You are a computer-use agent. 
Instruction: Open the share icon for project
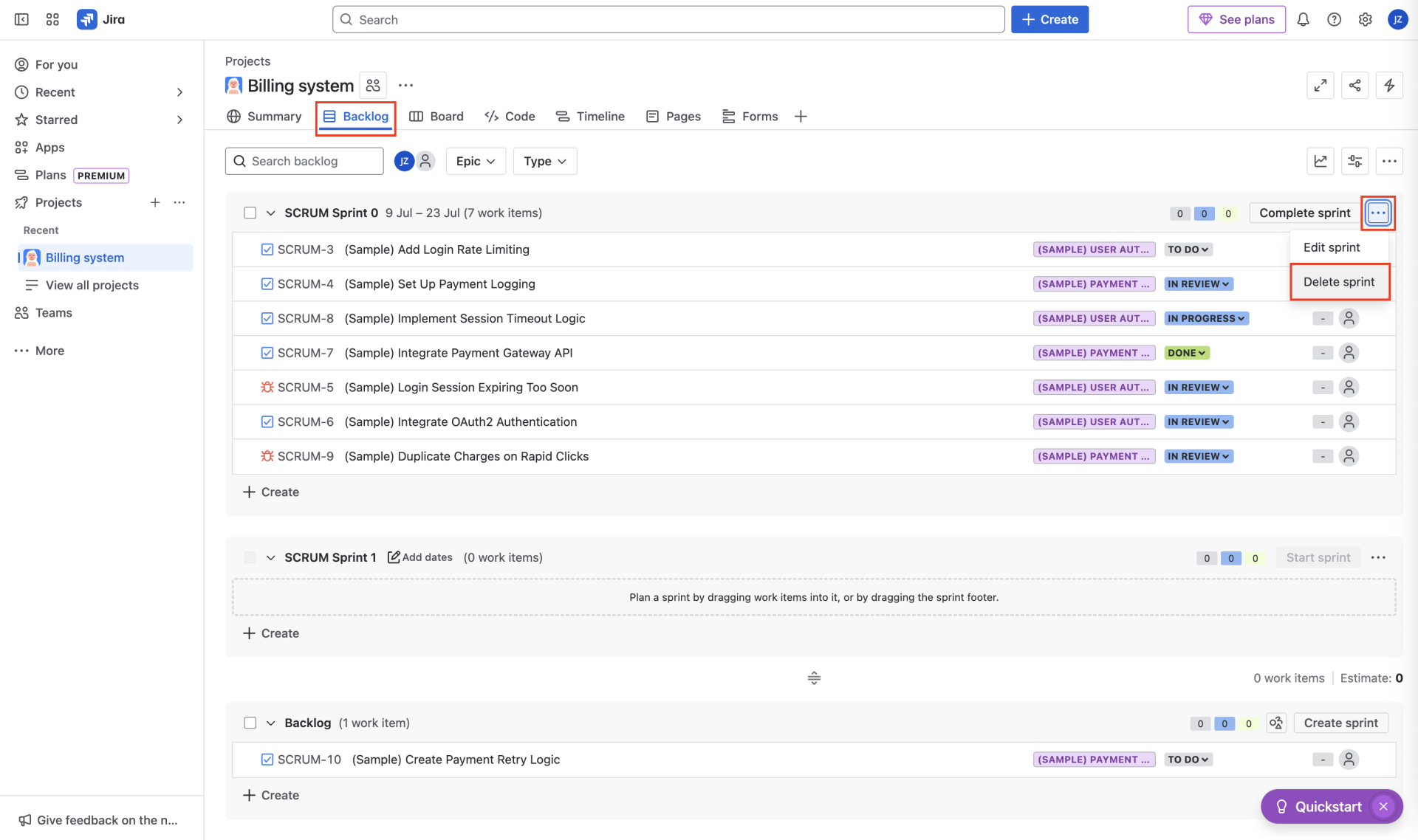1354,86
